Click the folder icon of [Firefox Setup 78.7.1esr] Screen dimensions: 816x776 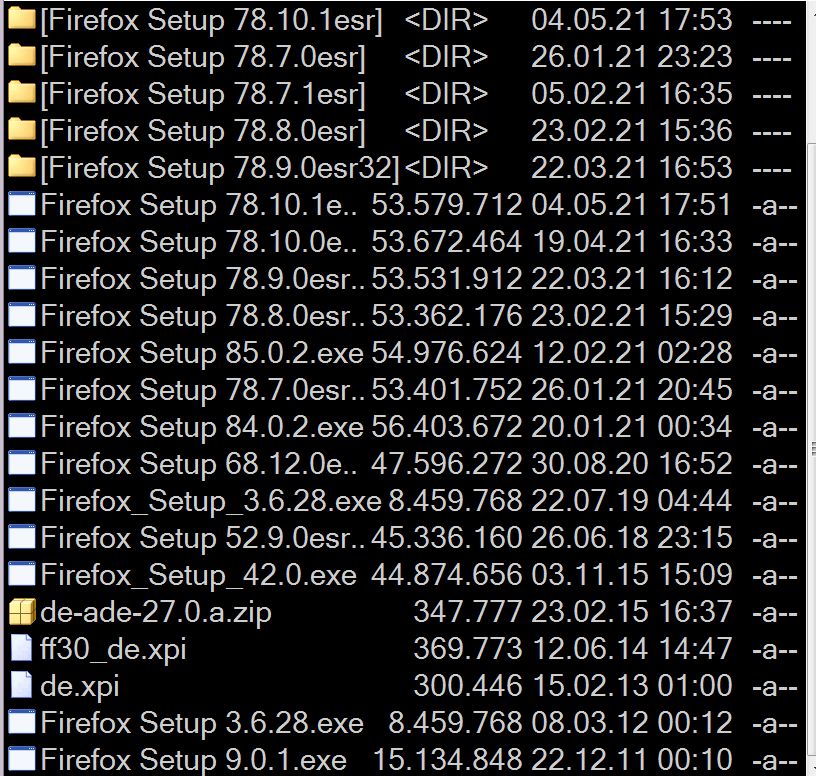(22, 93)
